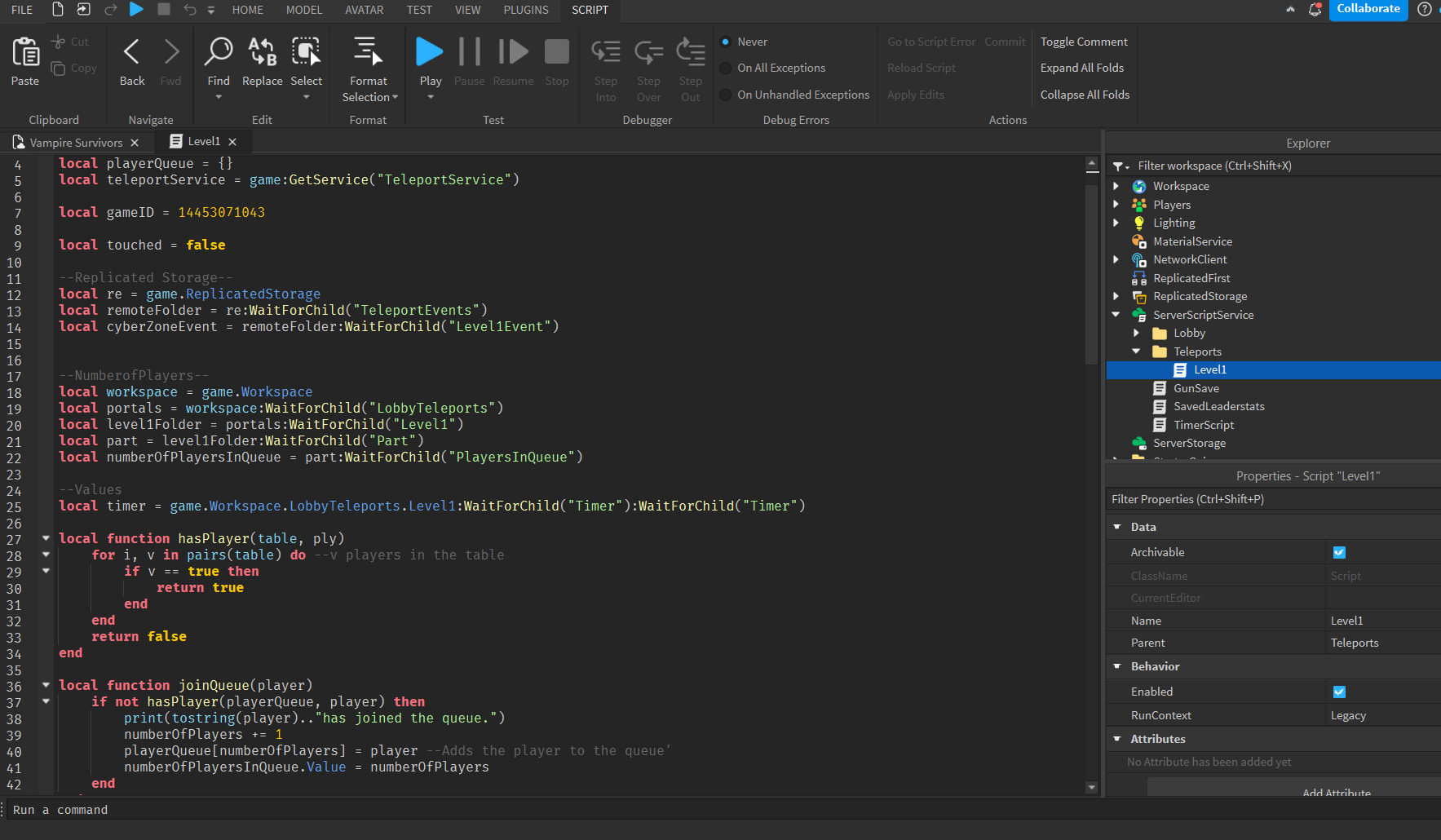Expand the Workspace tree node arrow
Viewport: 1441px width, 840px height.
1116,186
